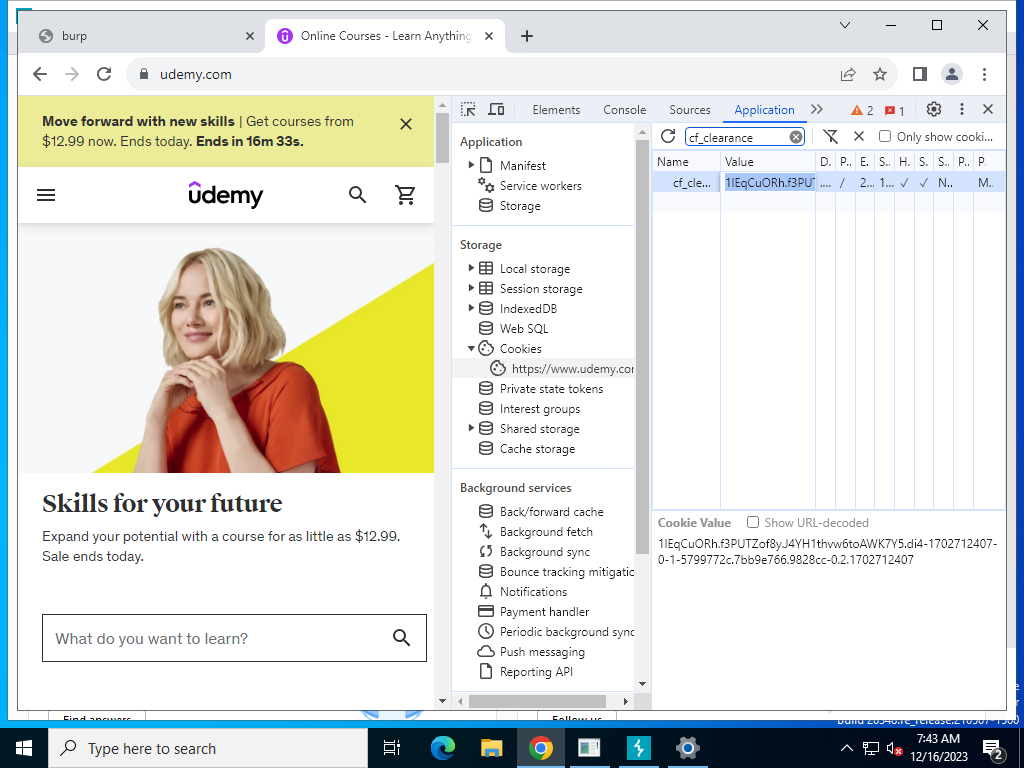1024x768 pixels.
Task: Expand the Manifest tree item
Action: (471, 165)
